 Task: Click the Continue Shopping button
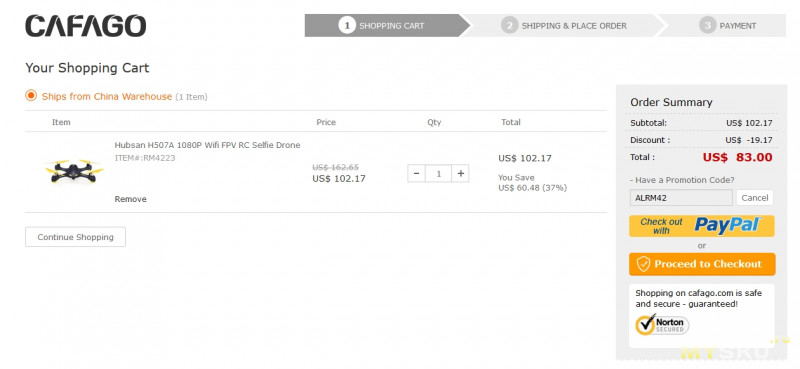coord(76,237)
